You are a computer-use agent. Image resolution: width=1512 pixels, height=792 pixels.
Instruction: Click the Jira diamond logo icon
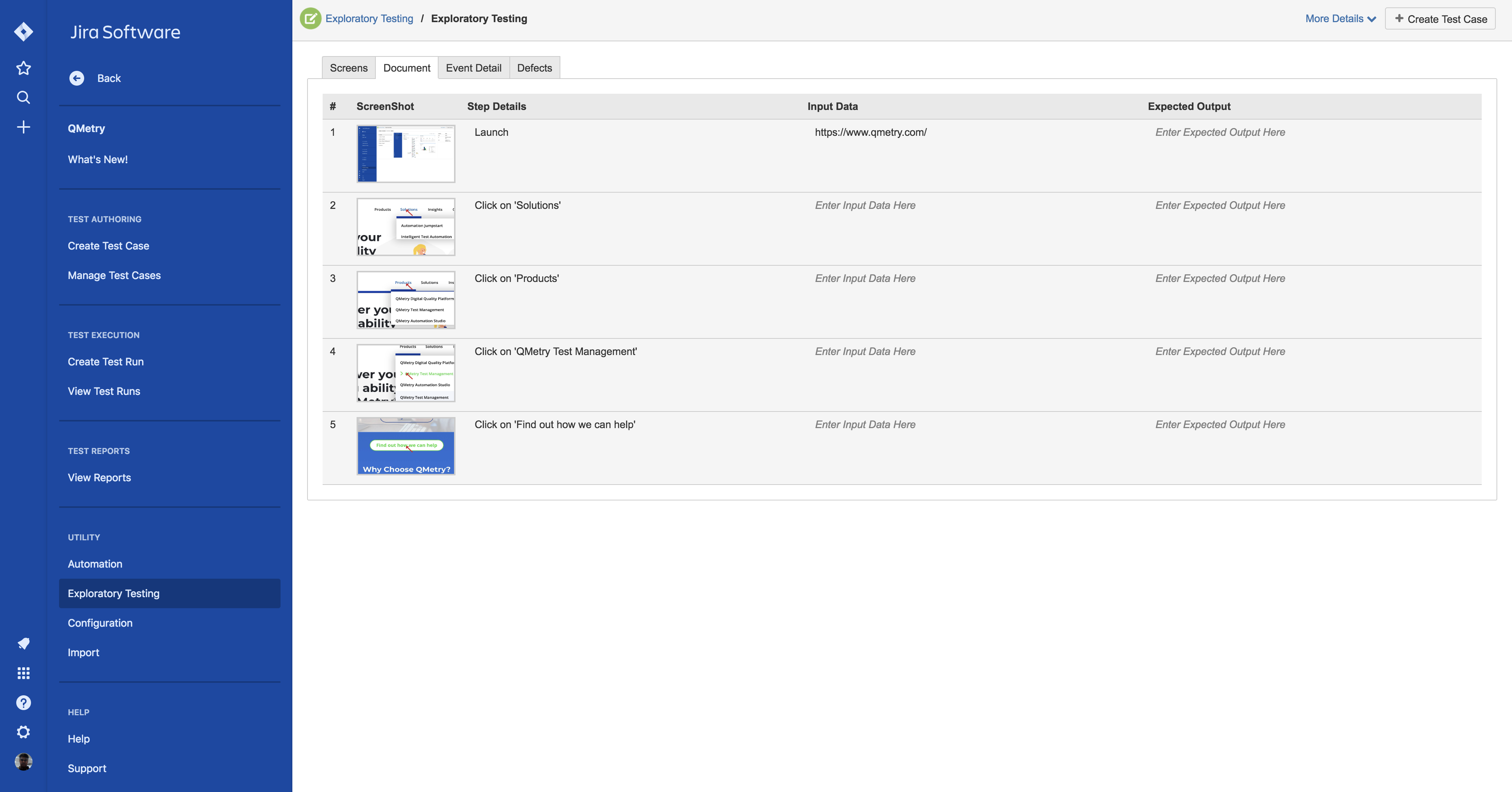tap(24, 31)
